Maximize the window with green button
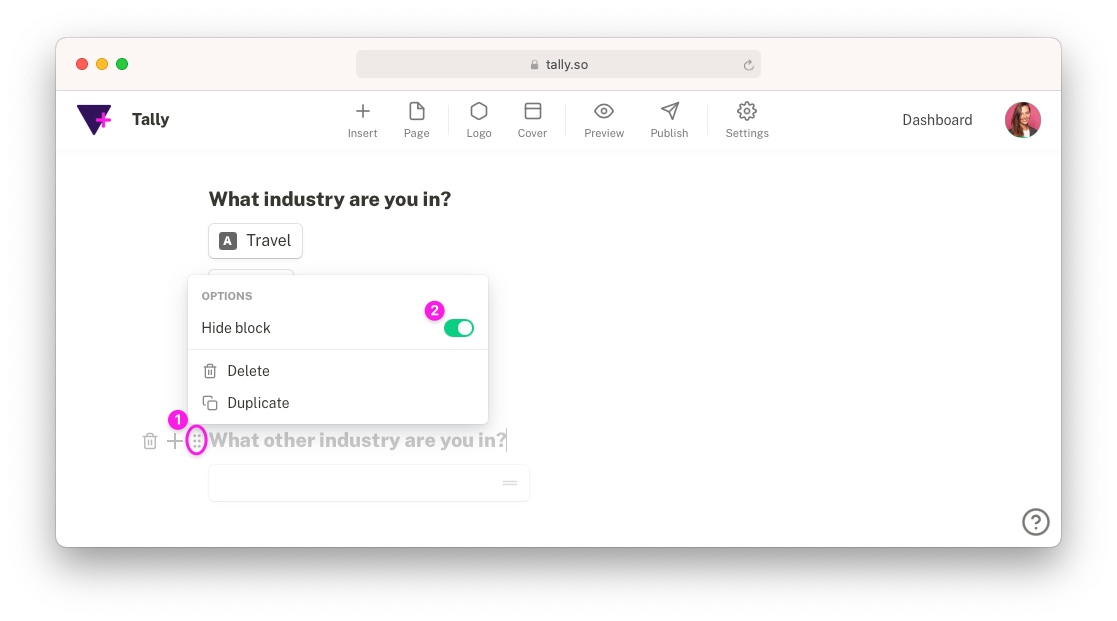This screenshot has height=621, width=1117. tap(122, 64)
